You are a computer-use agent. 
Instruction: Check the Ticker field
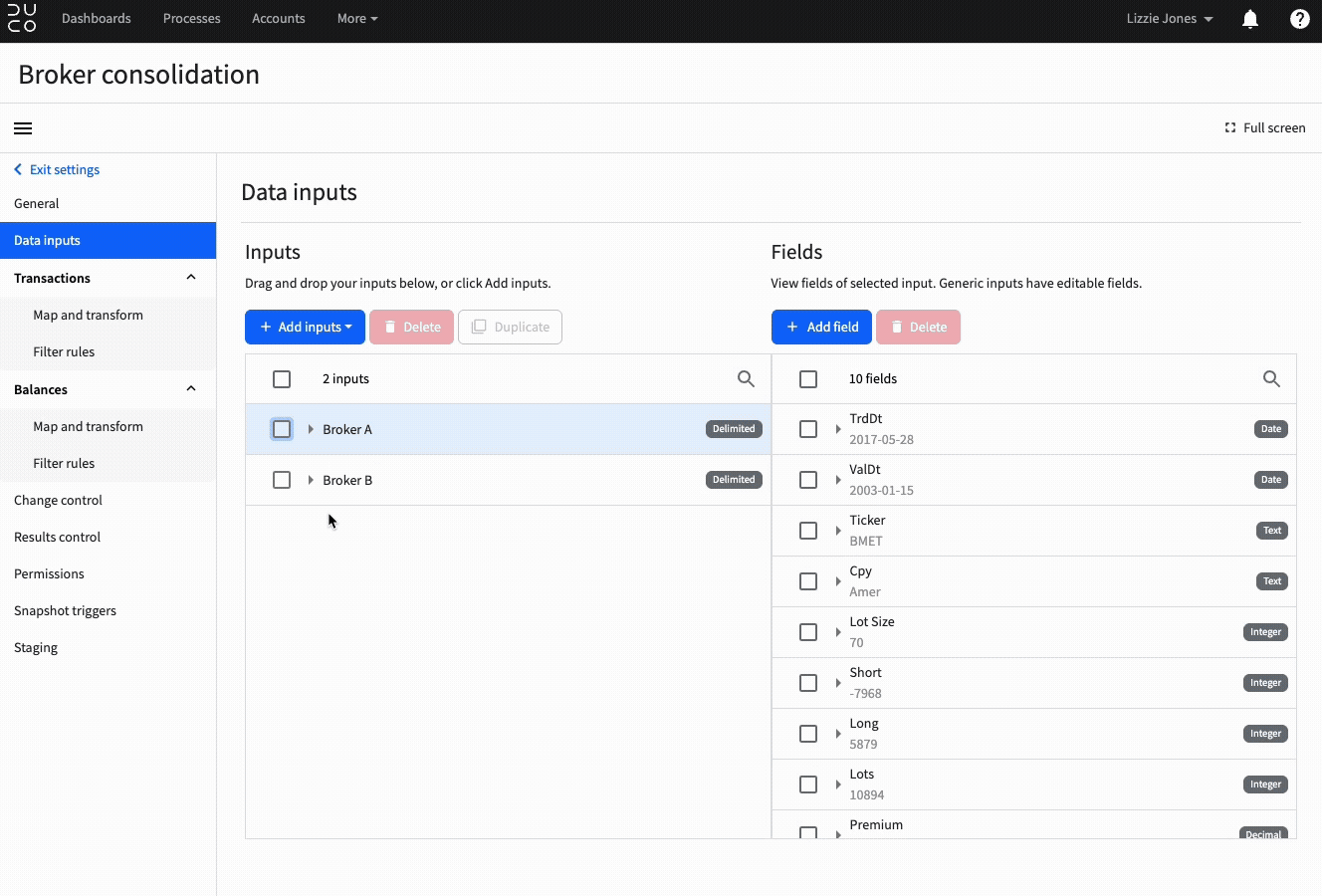tap(808, 531)
